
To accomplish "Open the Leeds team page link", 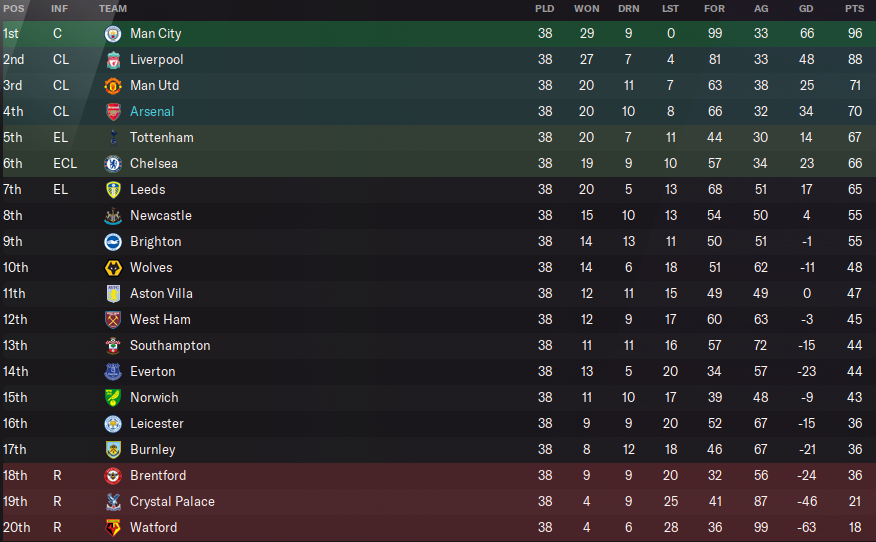I will point(148,190).
